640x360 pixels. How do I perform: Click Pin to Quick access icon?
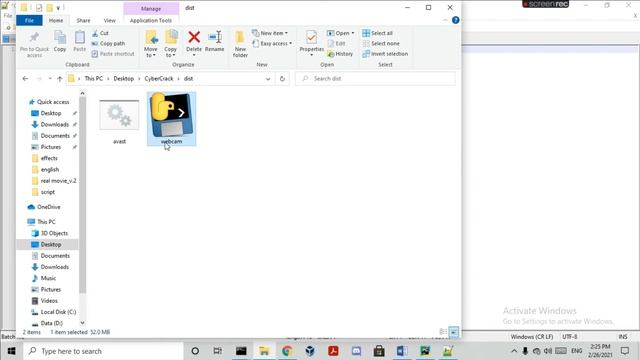pyautogui.click(x=34, y=39)
